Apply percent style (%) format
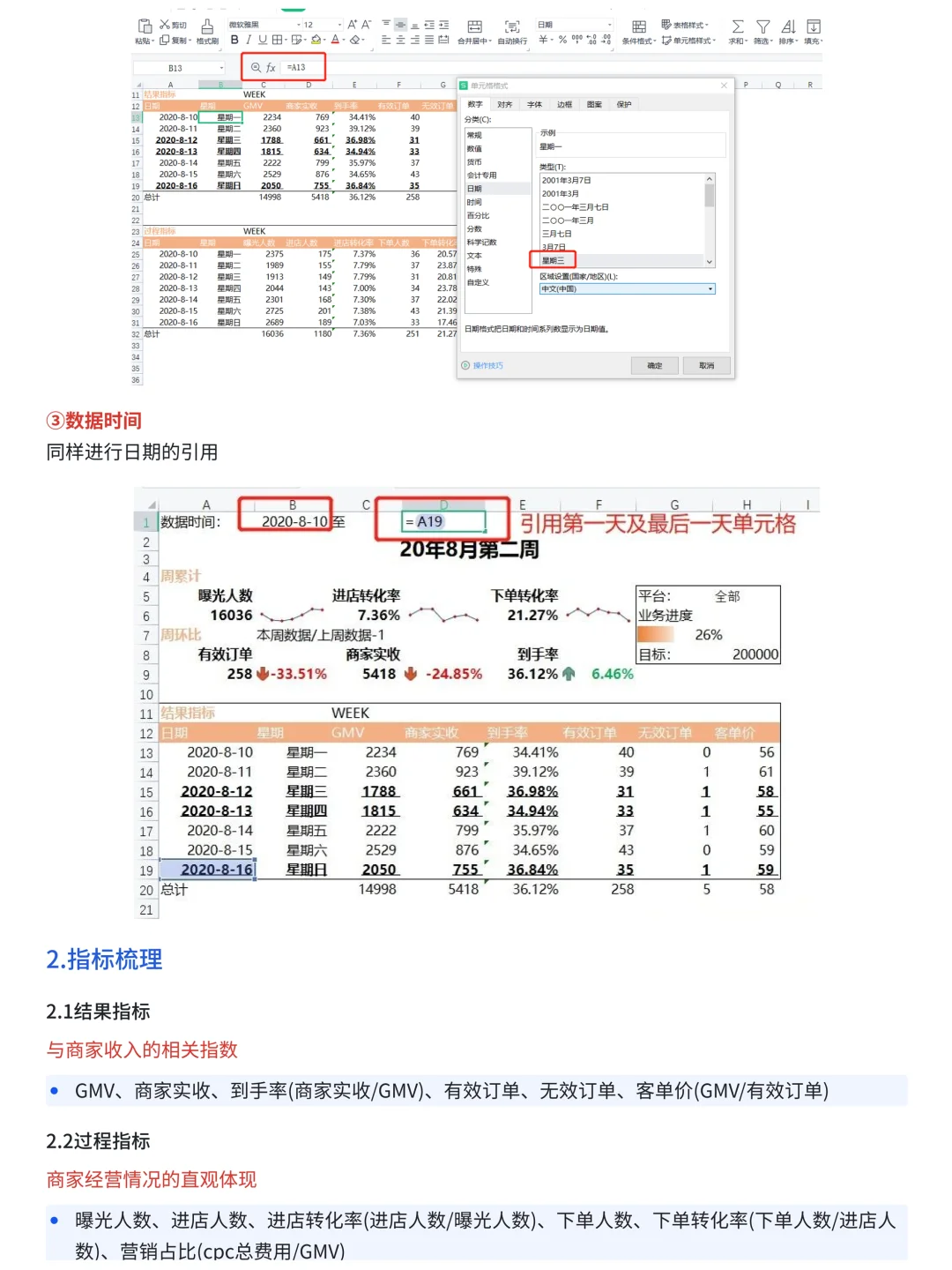The height and width of the screenshot is (1270, 952). 562,40
